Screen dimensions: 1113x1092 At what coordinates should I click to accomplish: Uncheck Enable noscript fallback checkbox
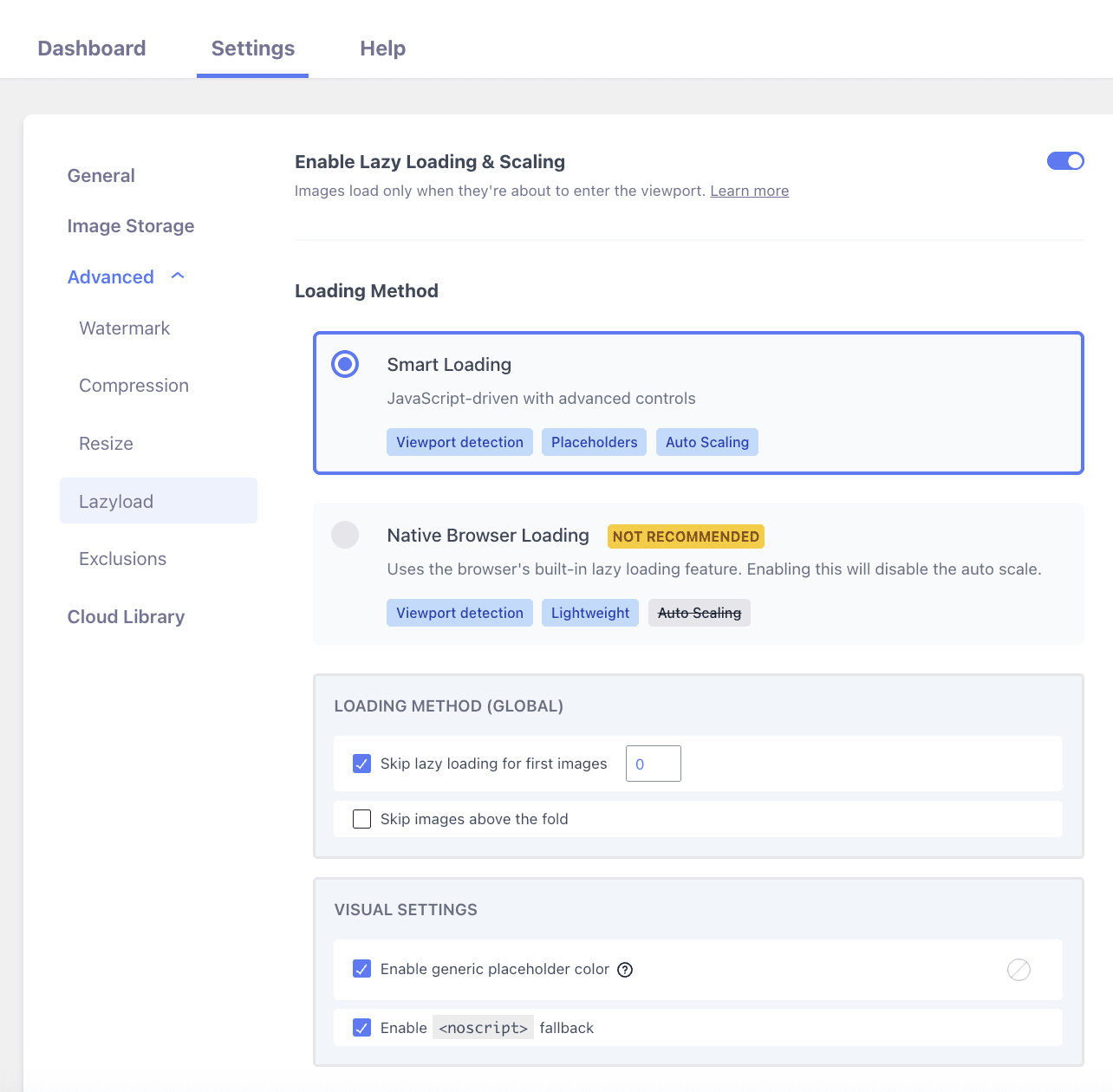[362, 1028]
